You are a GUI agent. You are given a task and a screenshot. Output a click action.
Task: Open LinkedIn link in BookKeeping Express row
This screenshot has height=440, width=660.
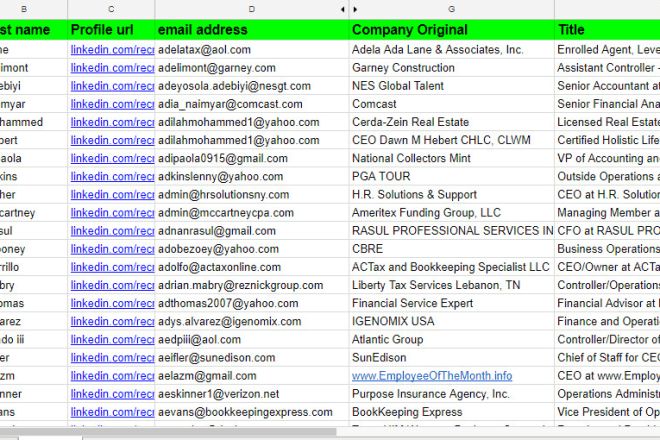(112, 412)
